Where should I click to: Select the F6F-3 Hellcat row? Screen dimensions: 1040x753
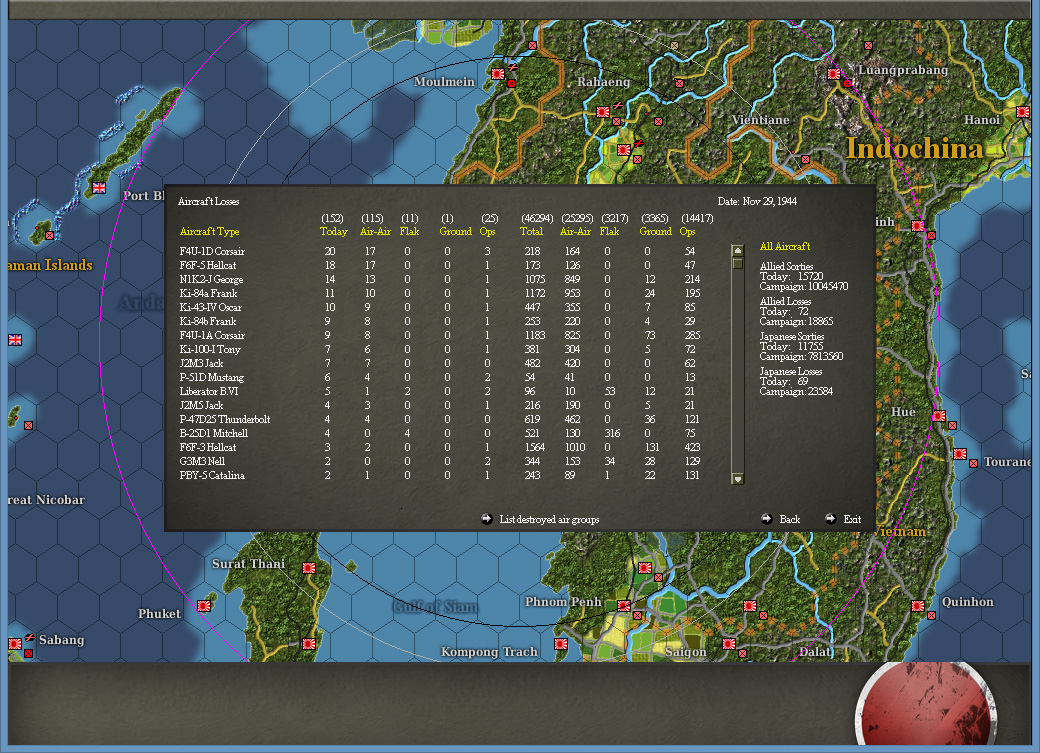point(438,447)
